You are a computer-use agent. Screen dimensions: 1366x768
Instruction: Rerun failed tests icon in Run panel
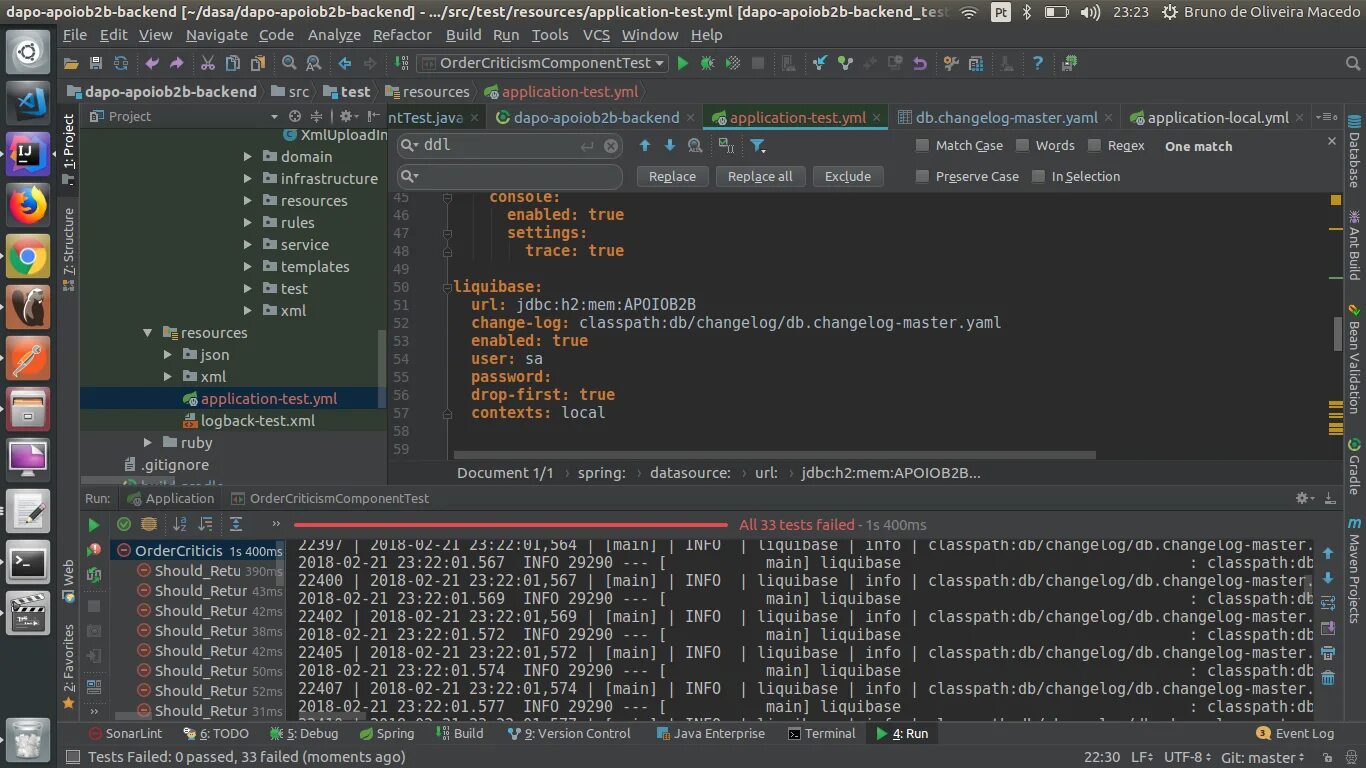pos(94,549)
